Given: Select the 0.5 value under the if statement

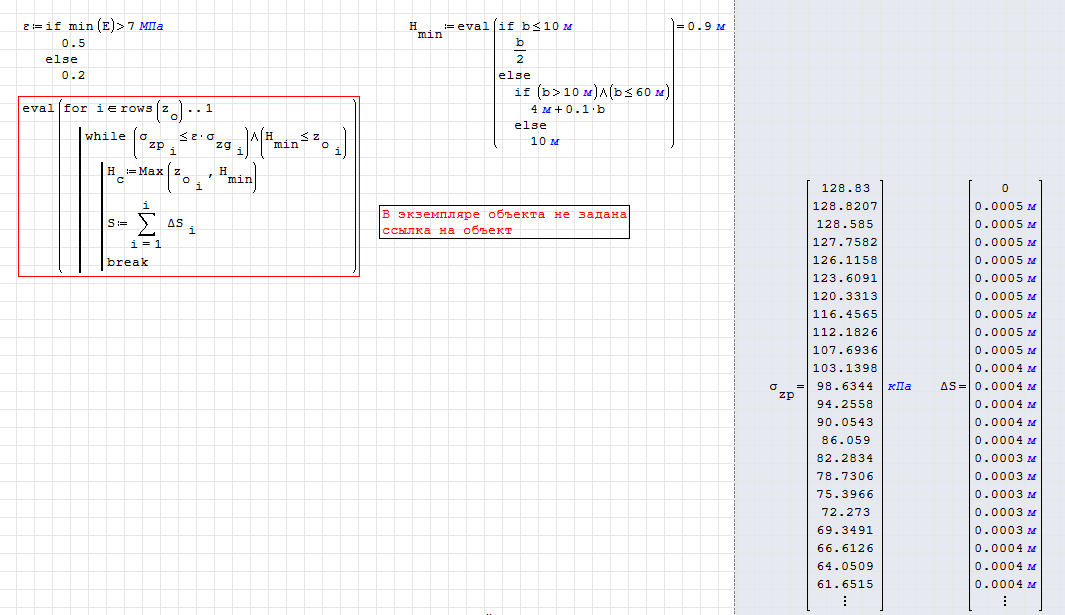Looking at the screenshot, I should coord(73,43).
